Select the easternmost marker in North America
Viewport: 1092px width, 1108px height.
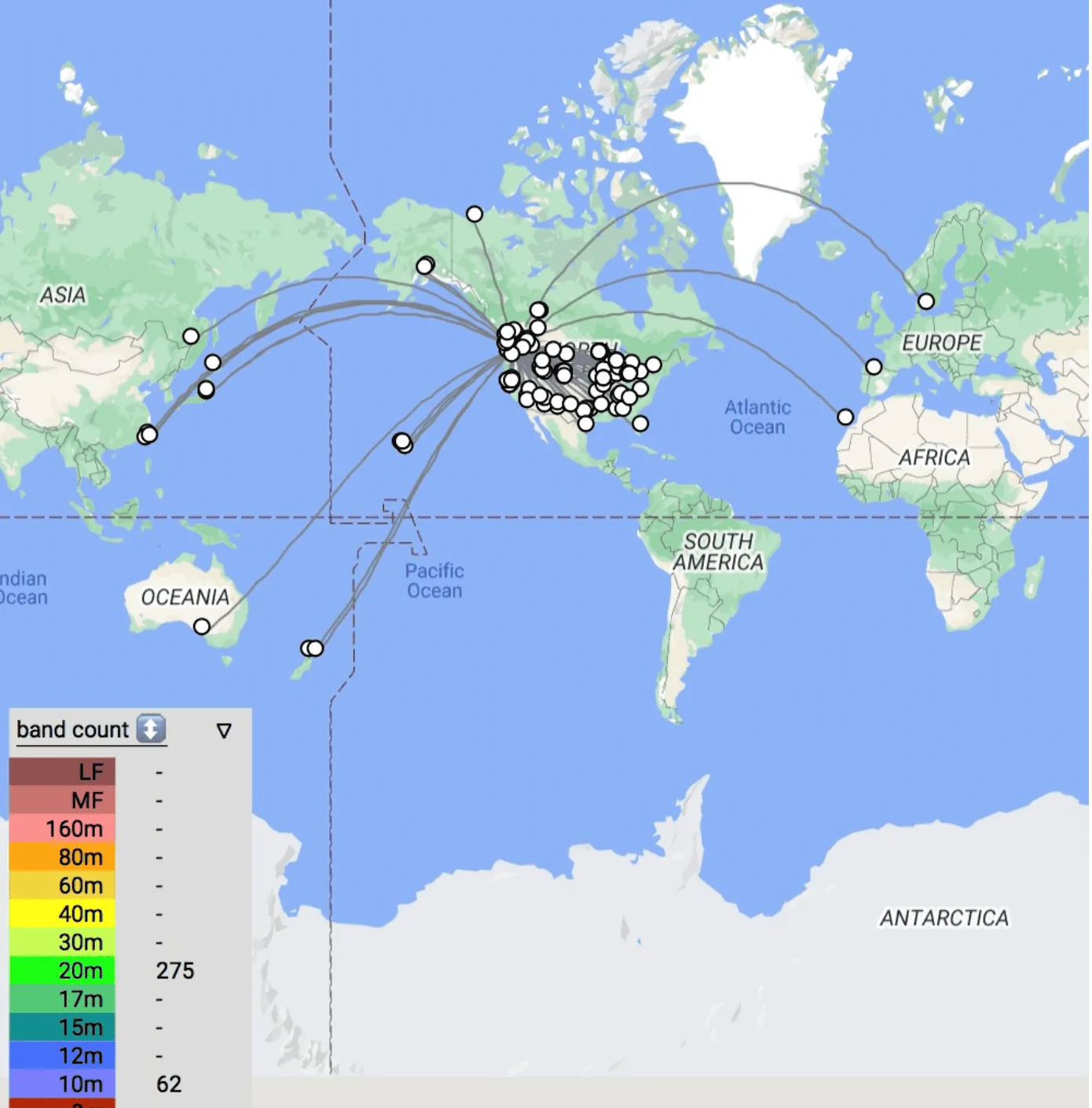[654, 365]
